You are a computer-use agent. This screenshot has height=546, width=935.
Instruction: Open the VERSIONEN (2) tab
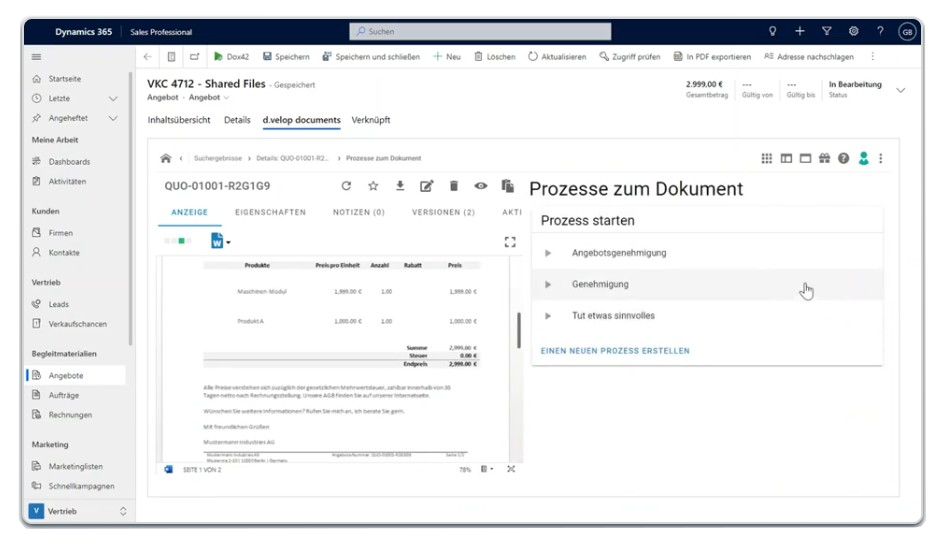point(444,212)
